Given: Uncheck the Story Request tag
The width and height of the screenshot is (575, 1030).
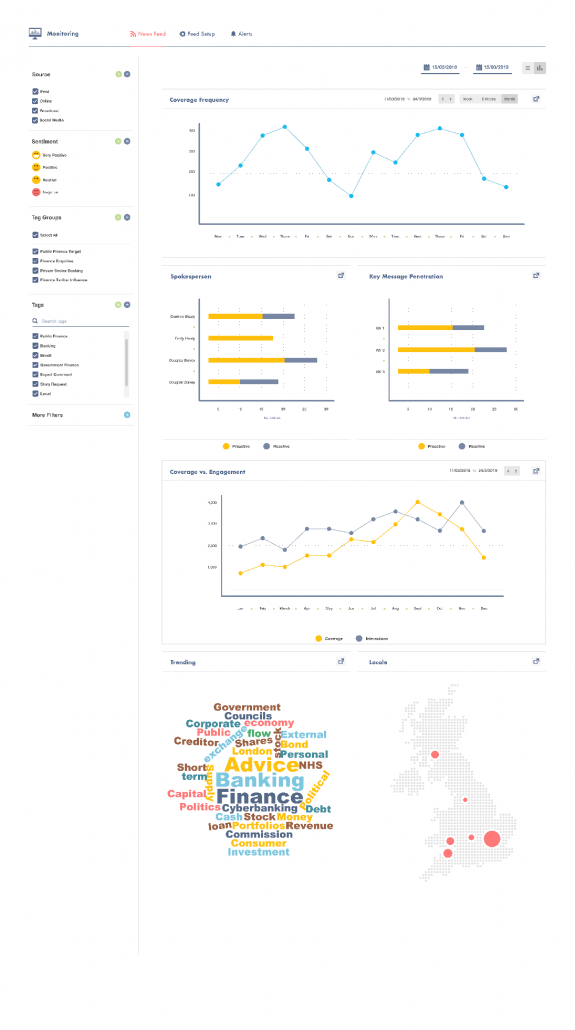Looking at the screenshot, I should [x=35, y=384].
